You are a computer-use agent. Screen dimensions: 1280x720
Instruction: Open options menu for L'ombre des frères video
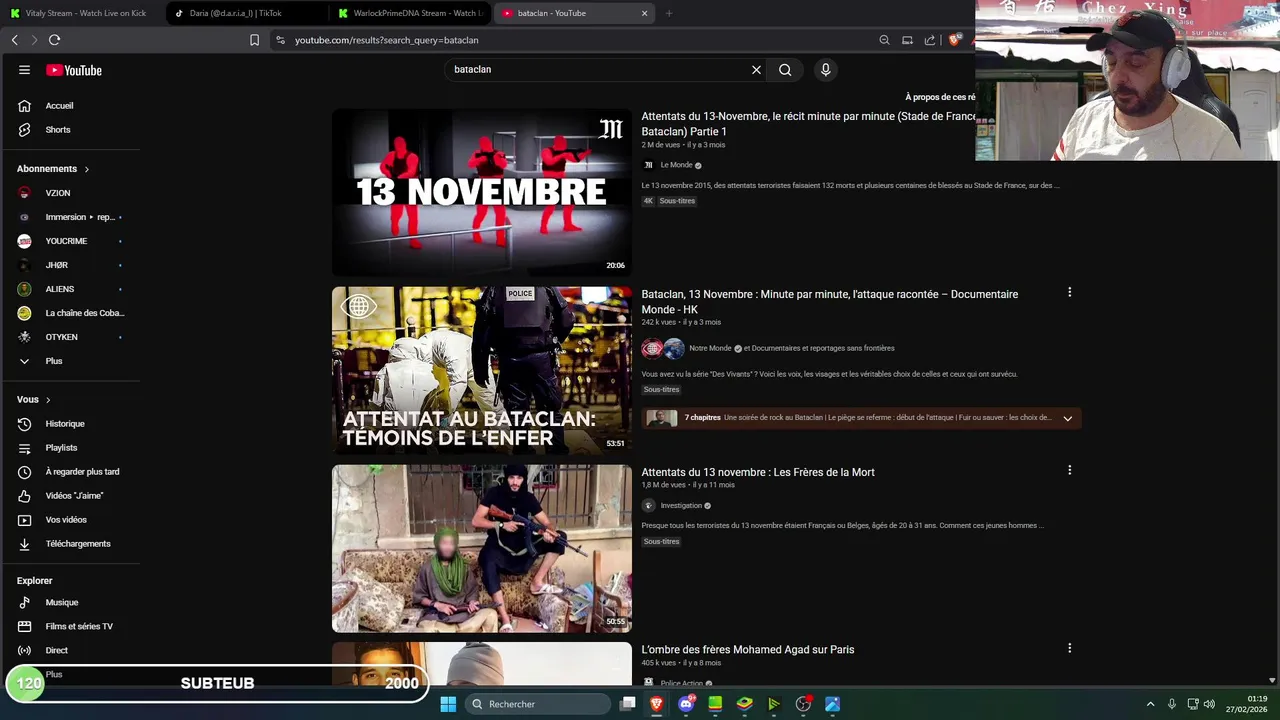coord(1069,648)
